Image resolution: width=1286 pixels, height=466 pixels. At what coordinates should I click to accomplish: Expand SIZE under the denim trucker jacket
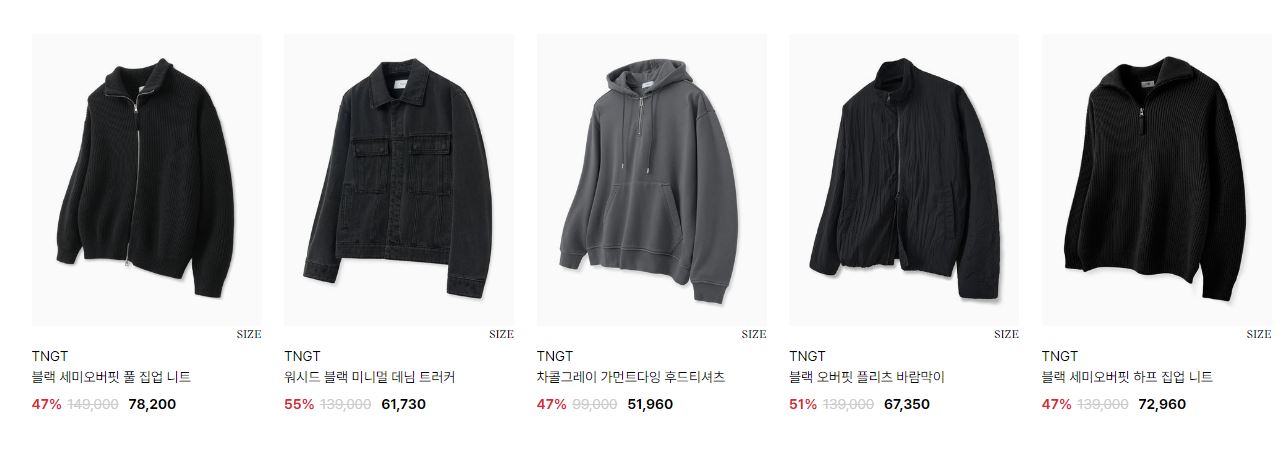click(x=501, y=334)
